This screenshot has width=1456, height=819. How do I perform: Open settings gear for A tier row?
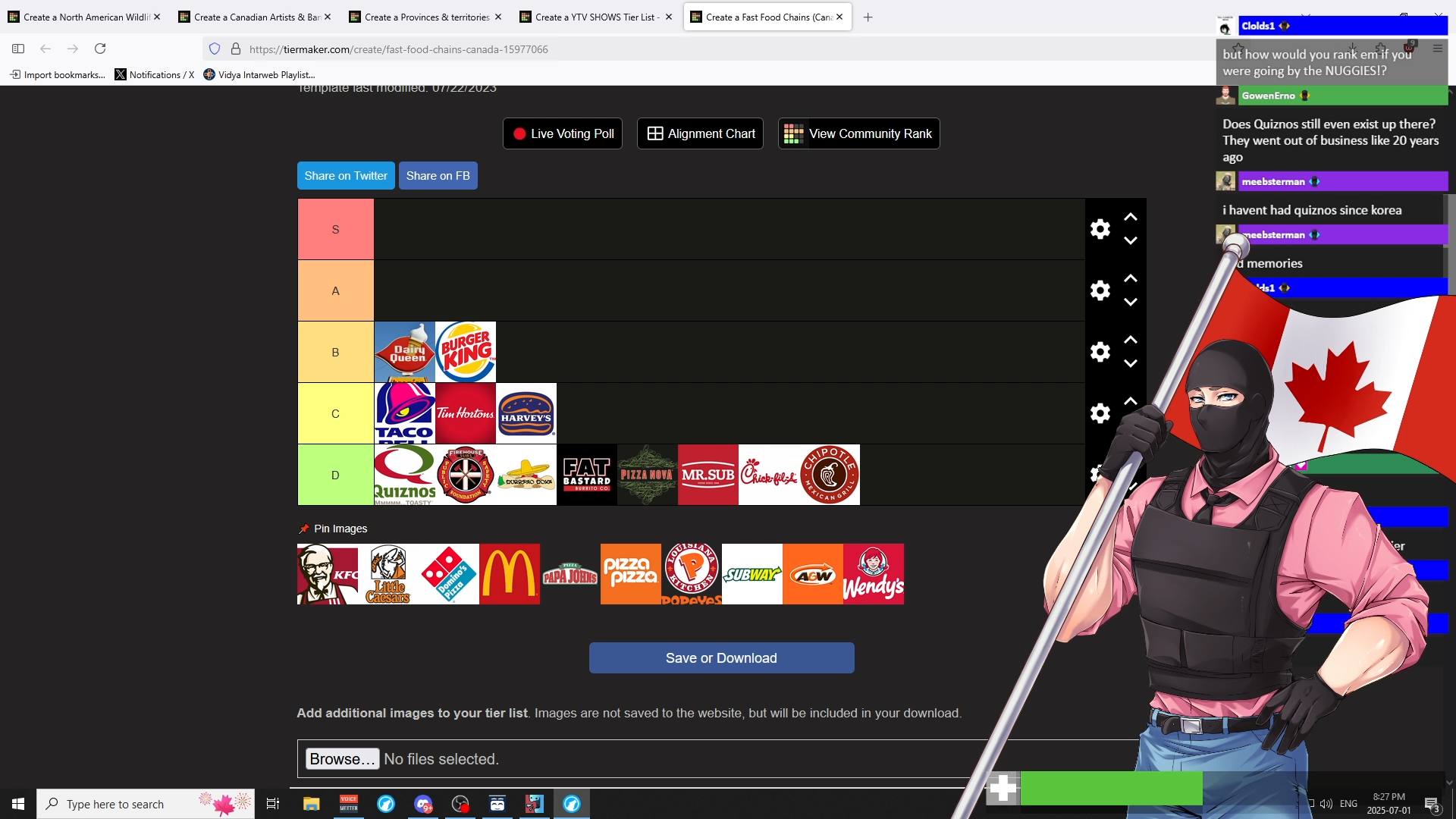[x=1100, y=290]
